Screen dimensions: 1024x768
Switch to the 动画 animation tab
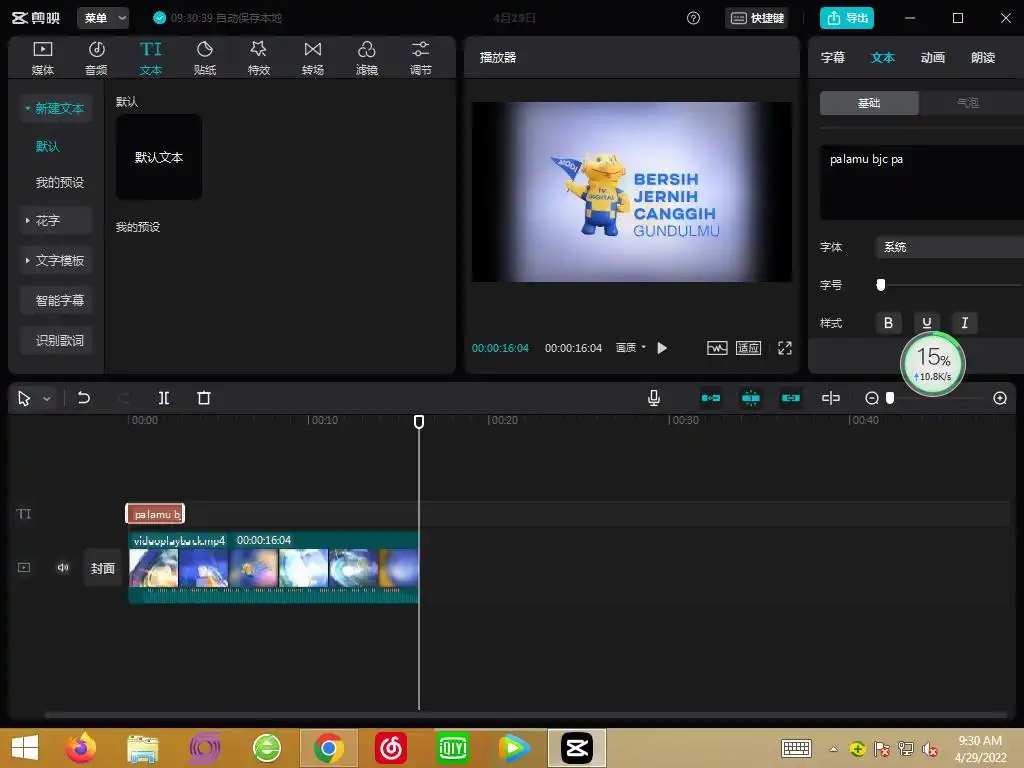933,57
